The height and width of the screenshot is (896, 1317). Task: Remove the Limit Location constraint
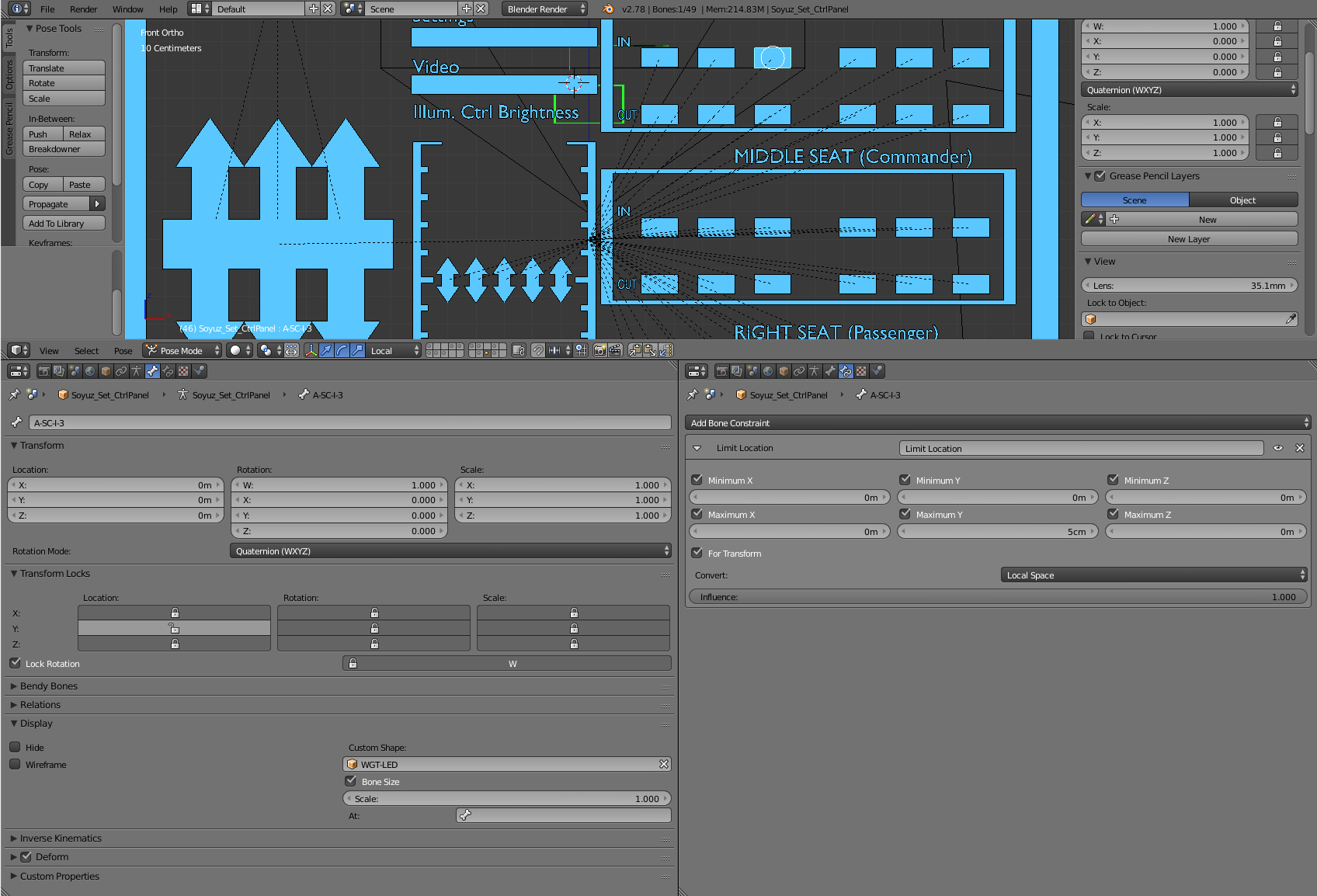[1300, 448]
